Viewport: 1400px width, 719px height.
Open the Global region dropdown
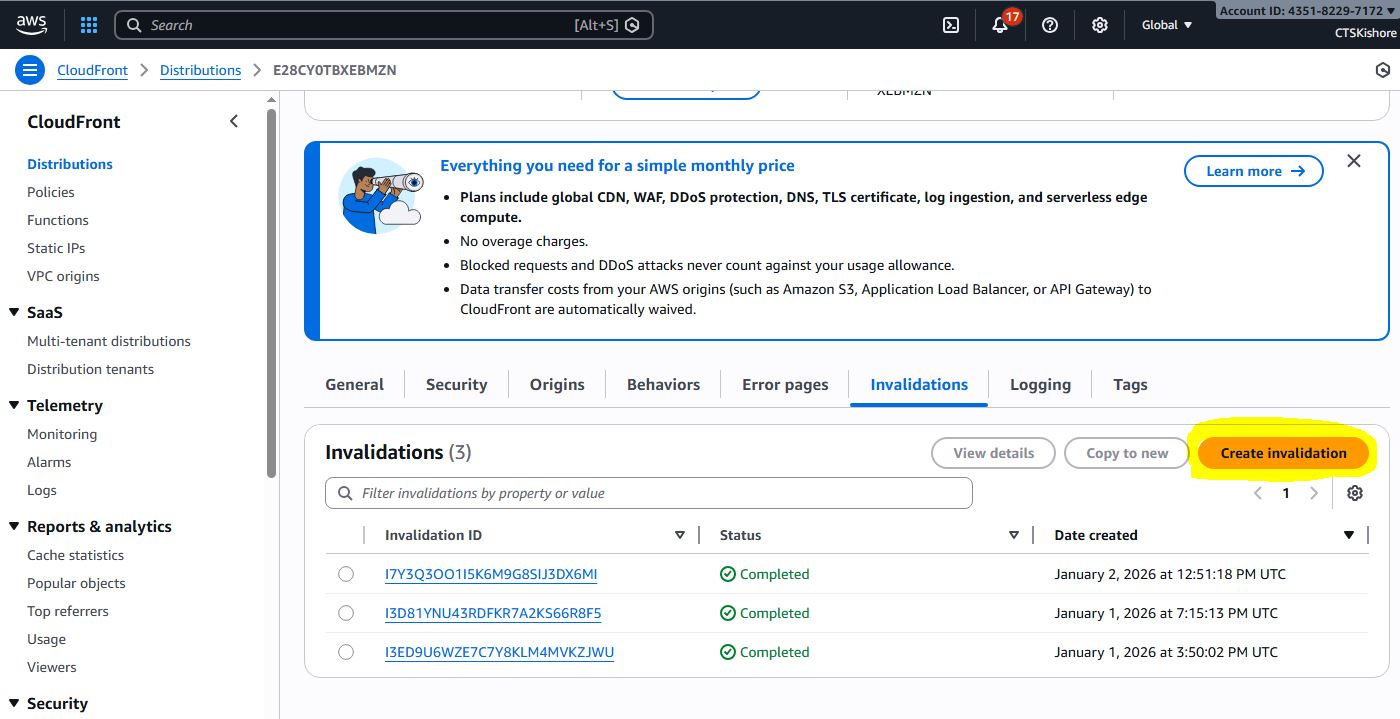(x=1167, y=25)
